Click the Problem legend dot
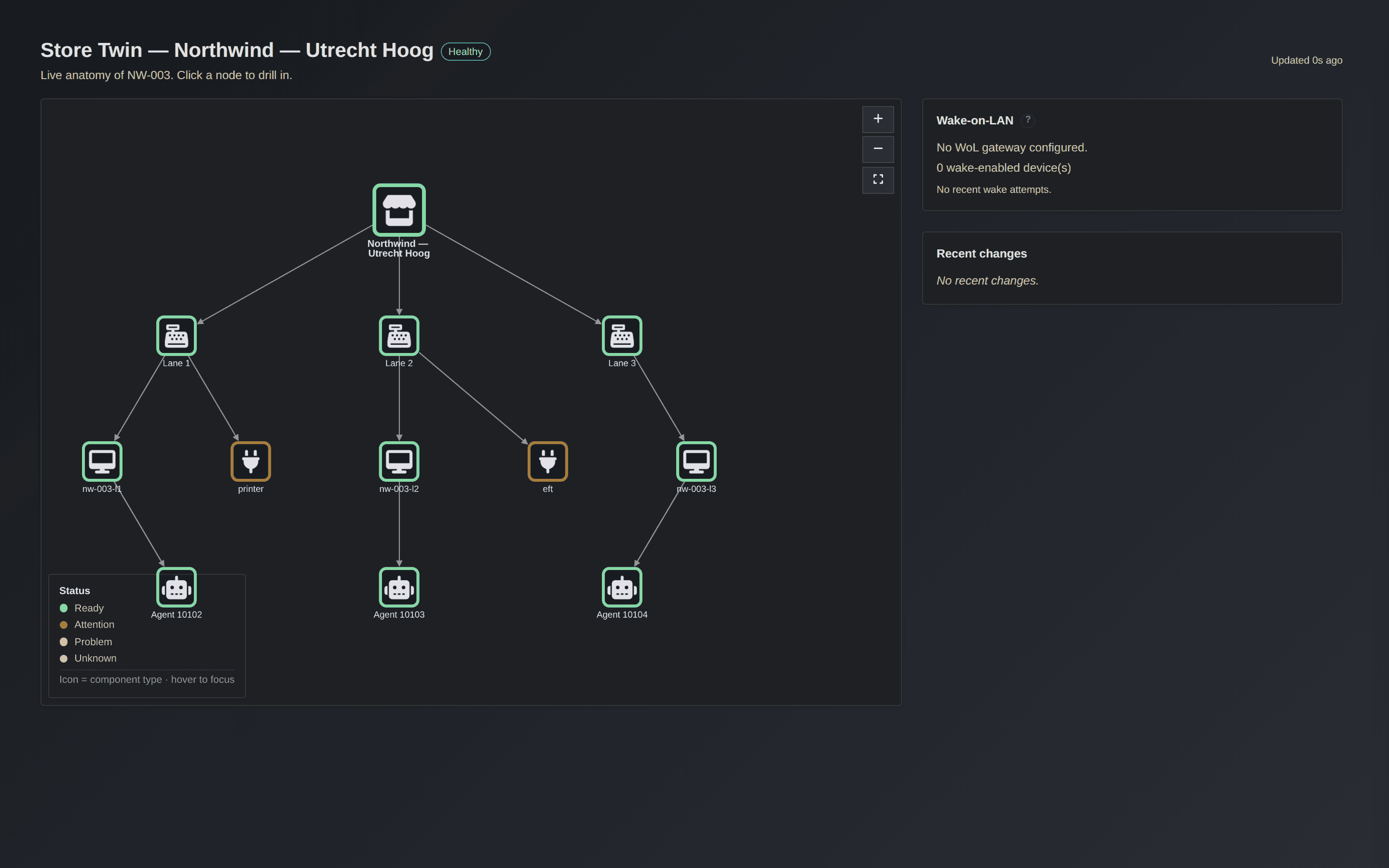The height and width of the screenshot is (868, 1389). 64,642
